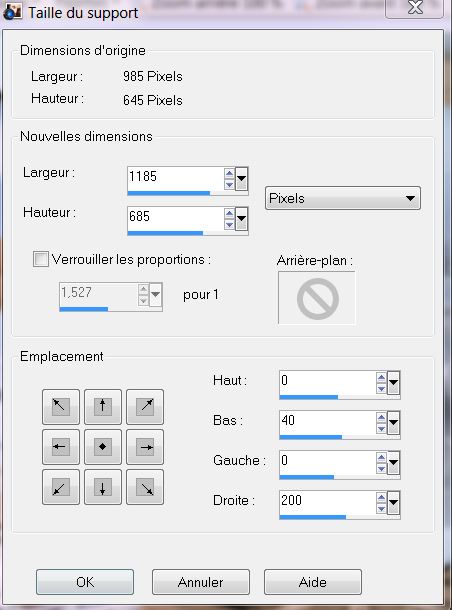Enable Verrouiller les proportions checkbox
Image resolution: width=452 pixels, height=610 pixels.
tap(41, 259)
